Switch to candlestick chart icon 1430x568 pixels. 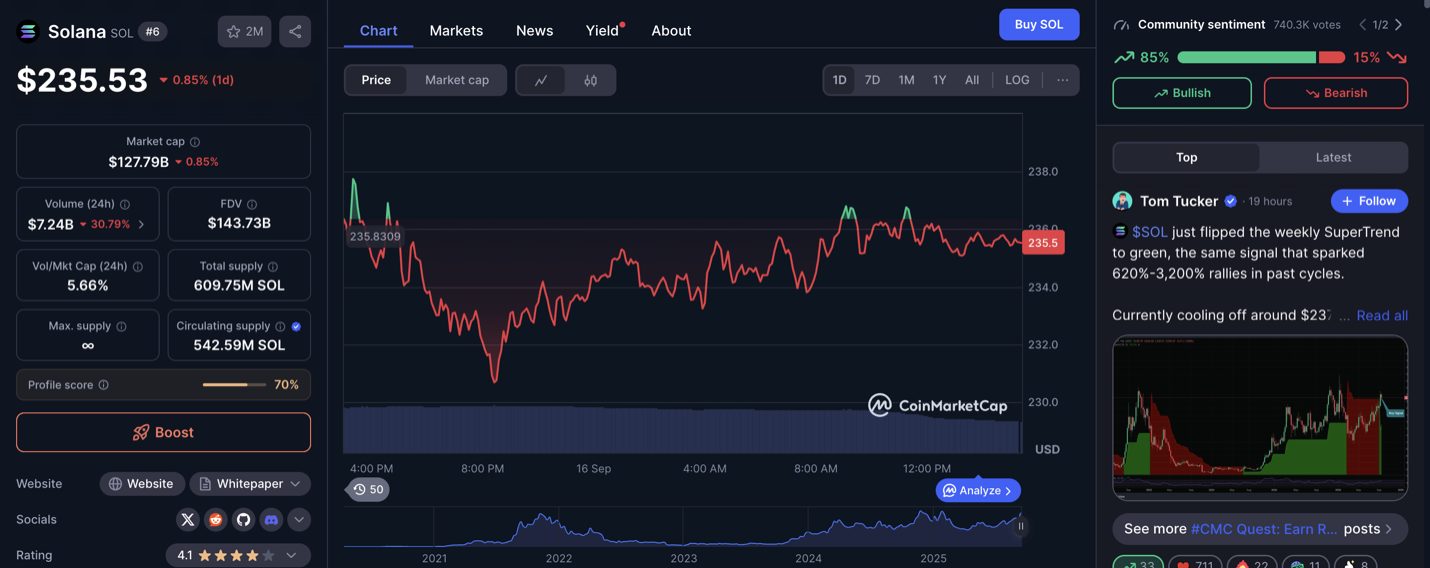tap(591, 80)
